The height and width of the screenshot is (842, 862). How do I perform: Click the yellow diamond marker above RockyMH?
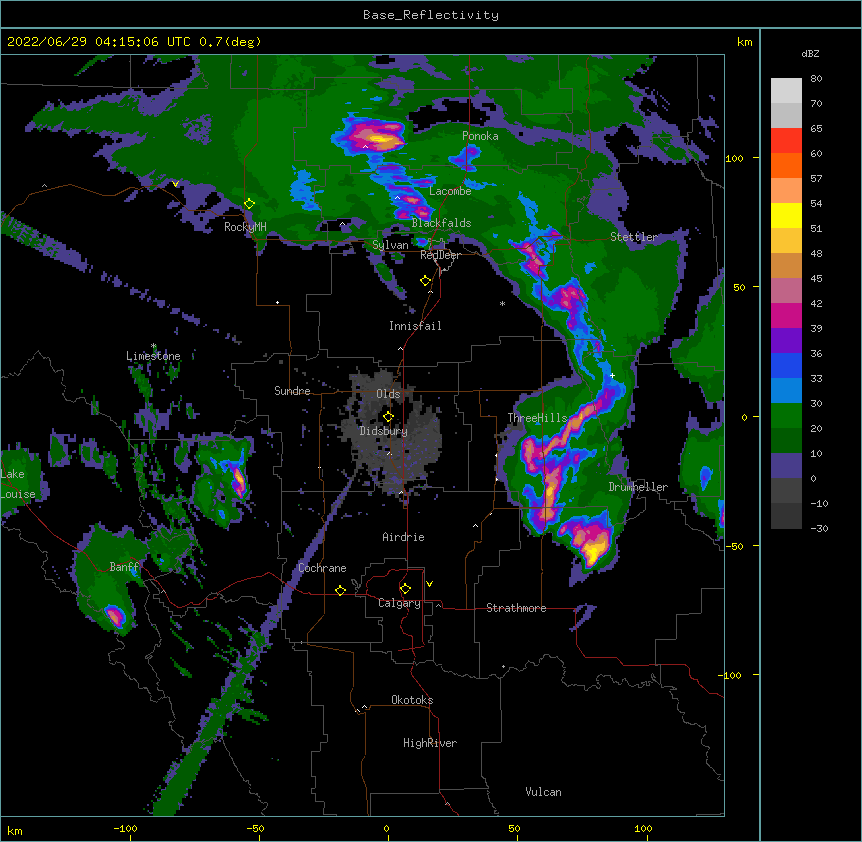point(249,204)
